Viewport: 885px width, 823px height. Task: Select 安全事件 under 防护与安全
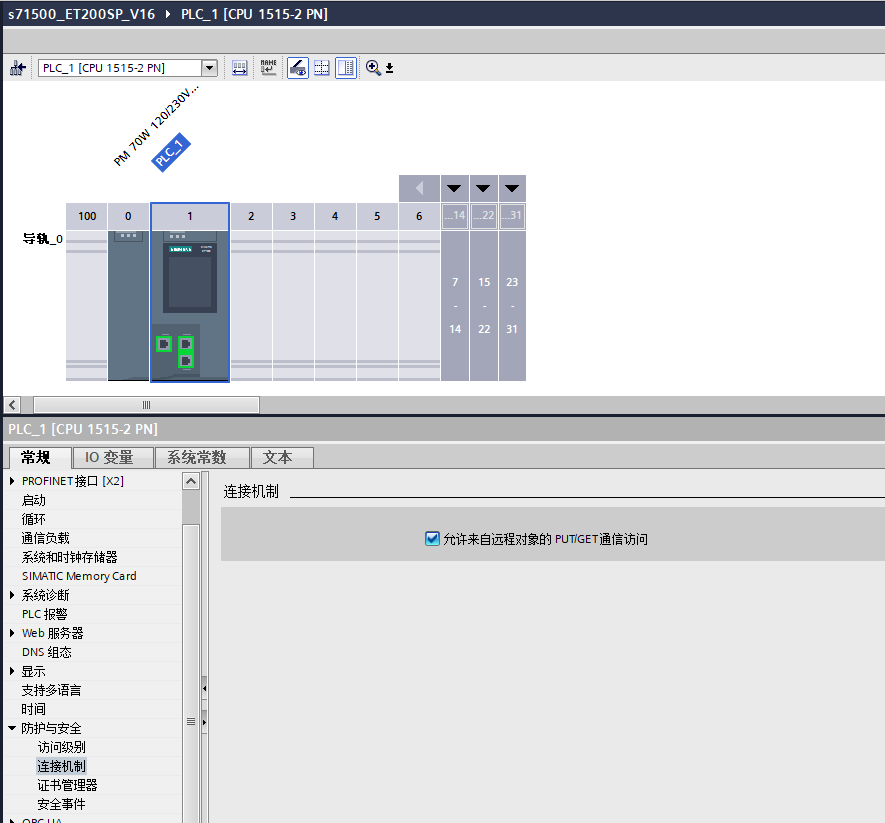coord(62,804)
